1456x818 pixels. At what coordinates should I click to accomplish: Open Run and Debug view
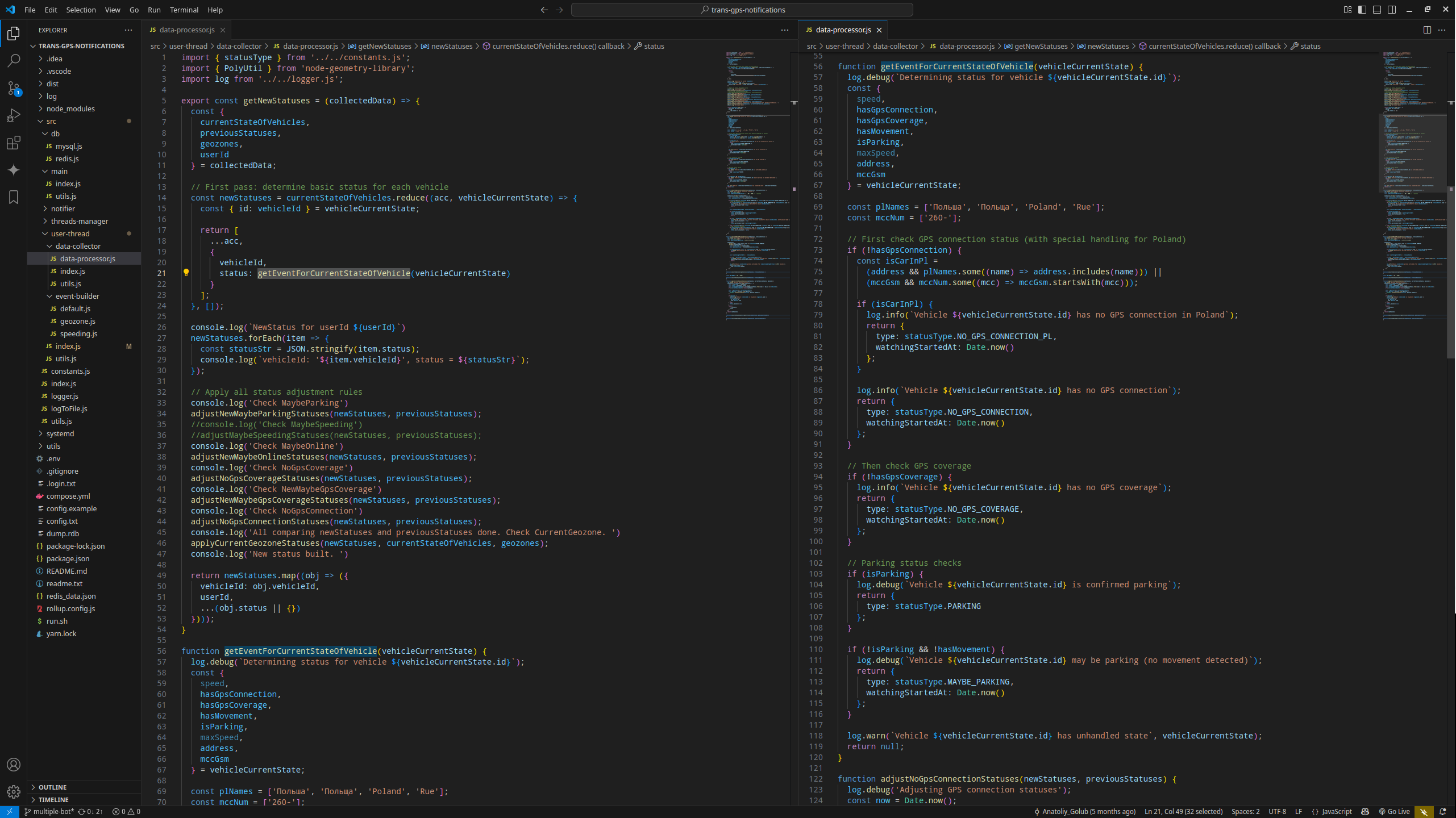coord(14,115)
